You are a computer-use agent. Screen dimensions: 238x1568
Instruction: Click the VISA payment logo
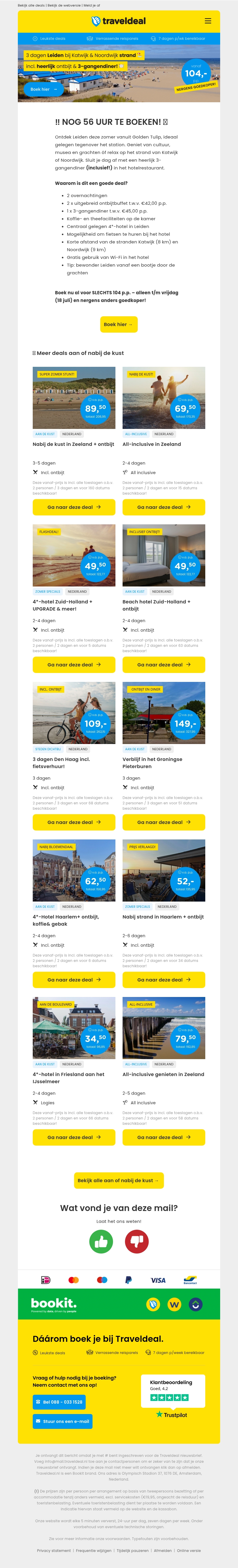pos(158,1280)
